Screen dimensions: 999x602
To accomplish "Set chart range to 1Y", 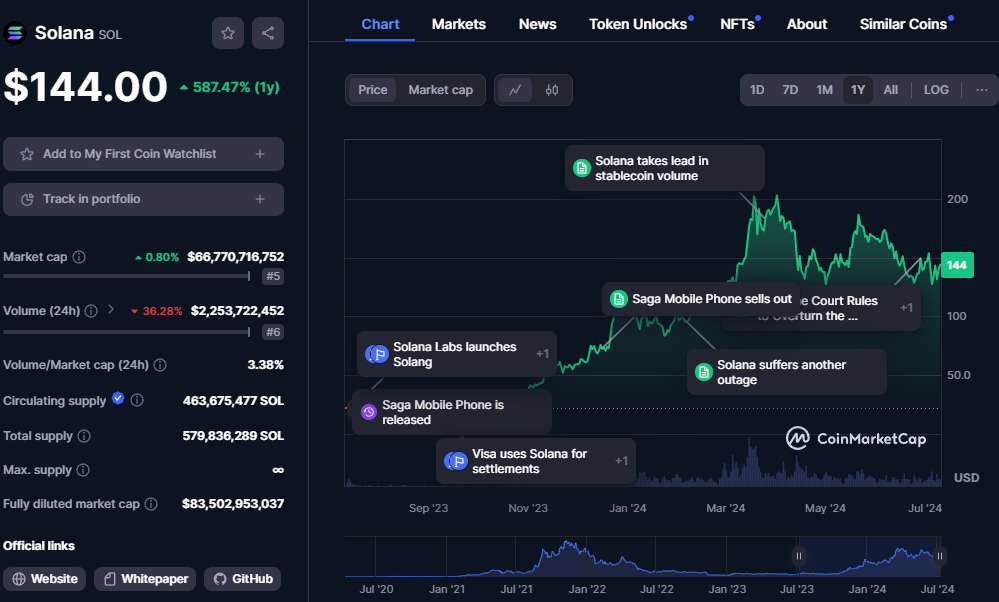I will point(858,90).
